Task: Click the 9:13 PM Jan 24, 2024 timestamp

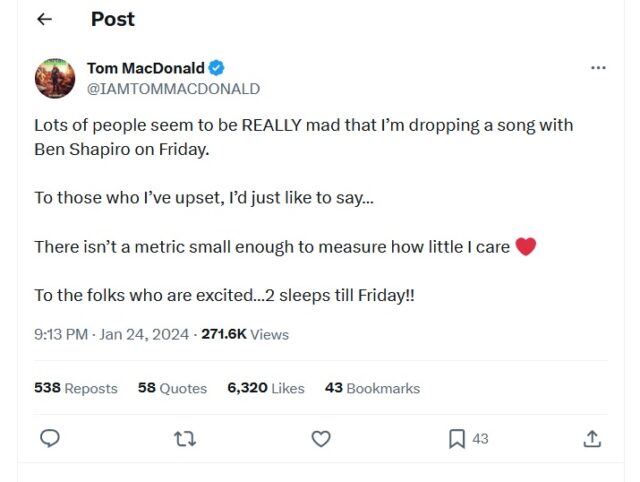Action: [111, 334]
